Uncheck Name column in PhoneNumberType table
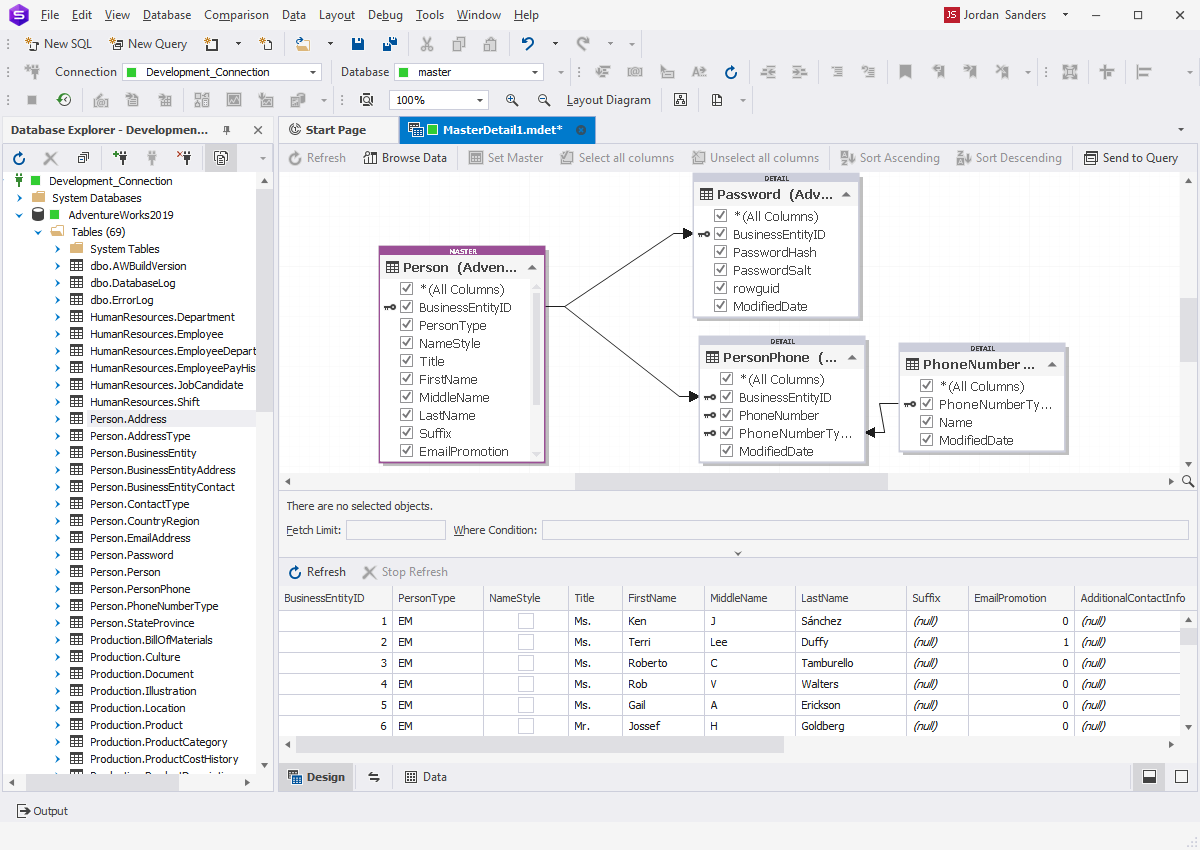Image resolution: width=1200 pixels, height=850 pixels. coord(926,422)
